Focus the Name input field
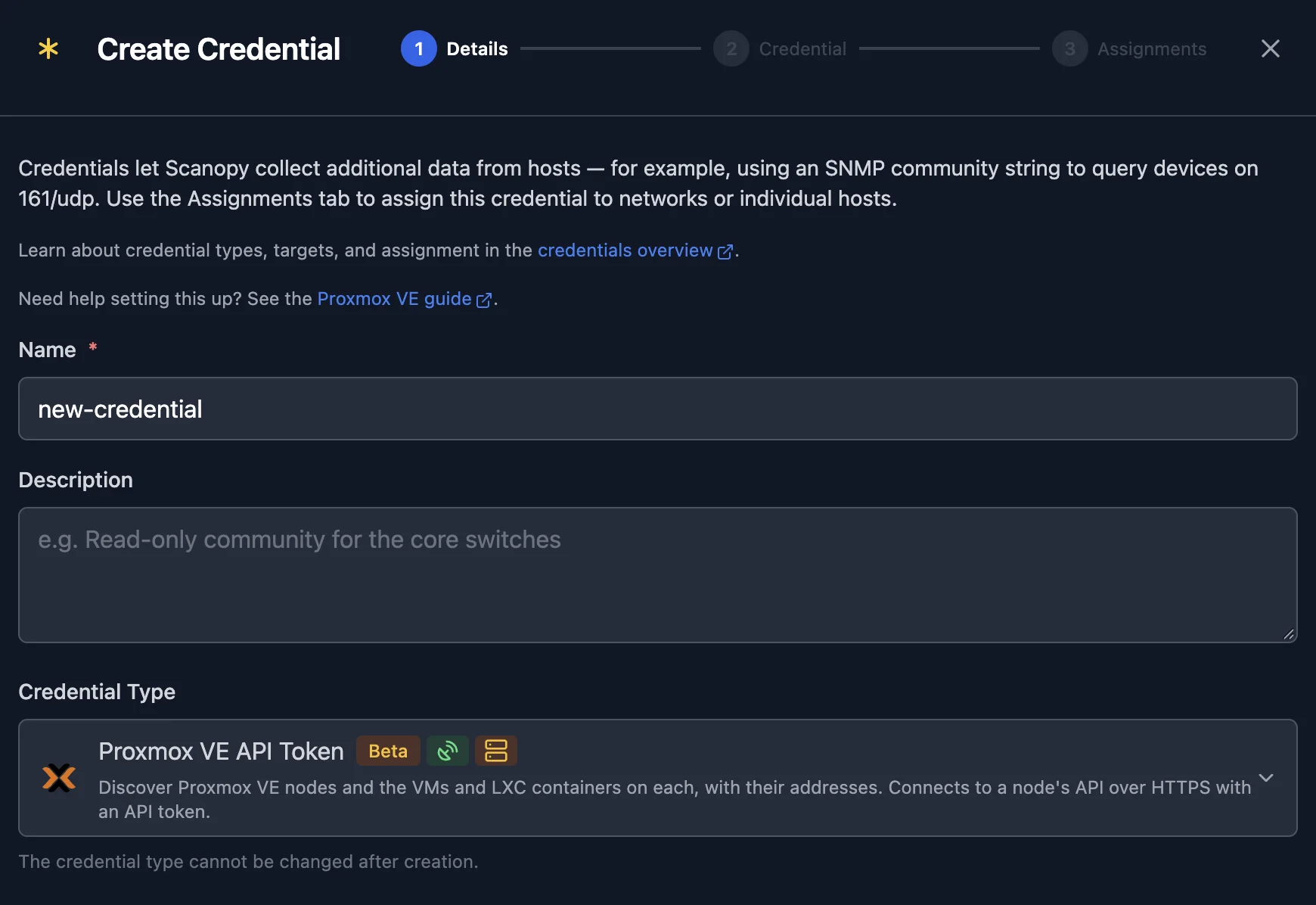The width and height of the screenshot is (1316, 905). 658,409
